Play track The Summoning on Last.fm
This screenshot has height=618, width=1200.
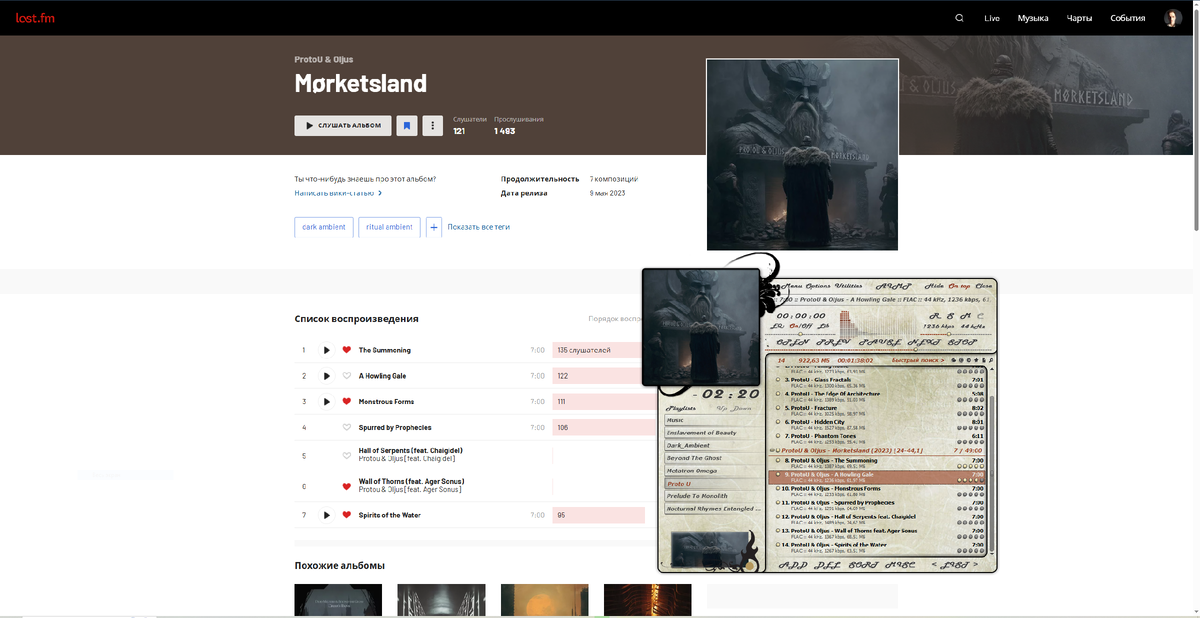pyautogui.click(x=326, y=350)
